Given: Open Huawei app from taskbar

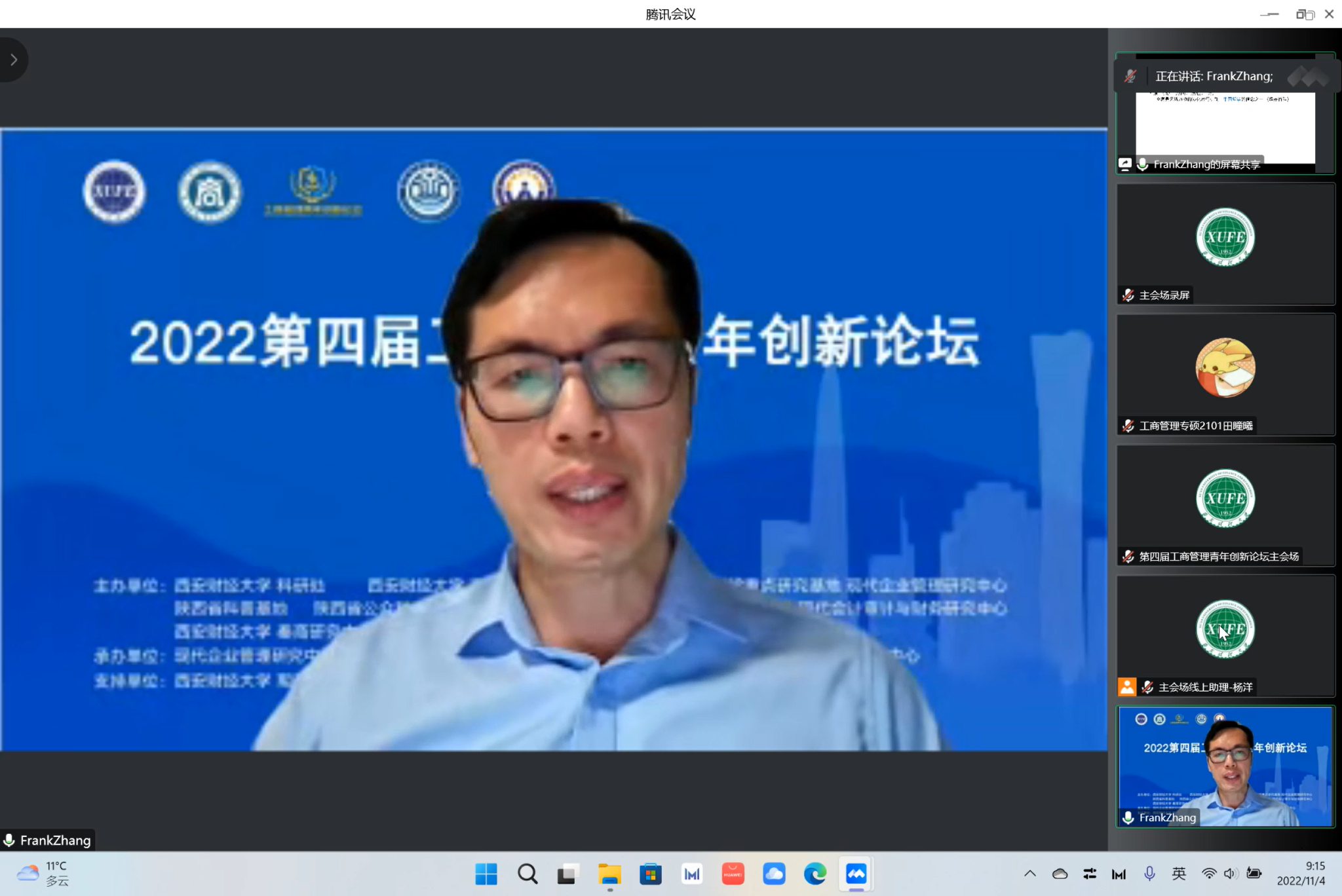Looking at the screenshot, I should (733, 874).
